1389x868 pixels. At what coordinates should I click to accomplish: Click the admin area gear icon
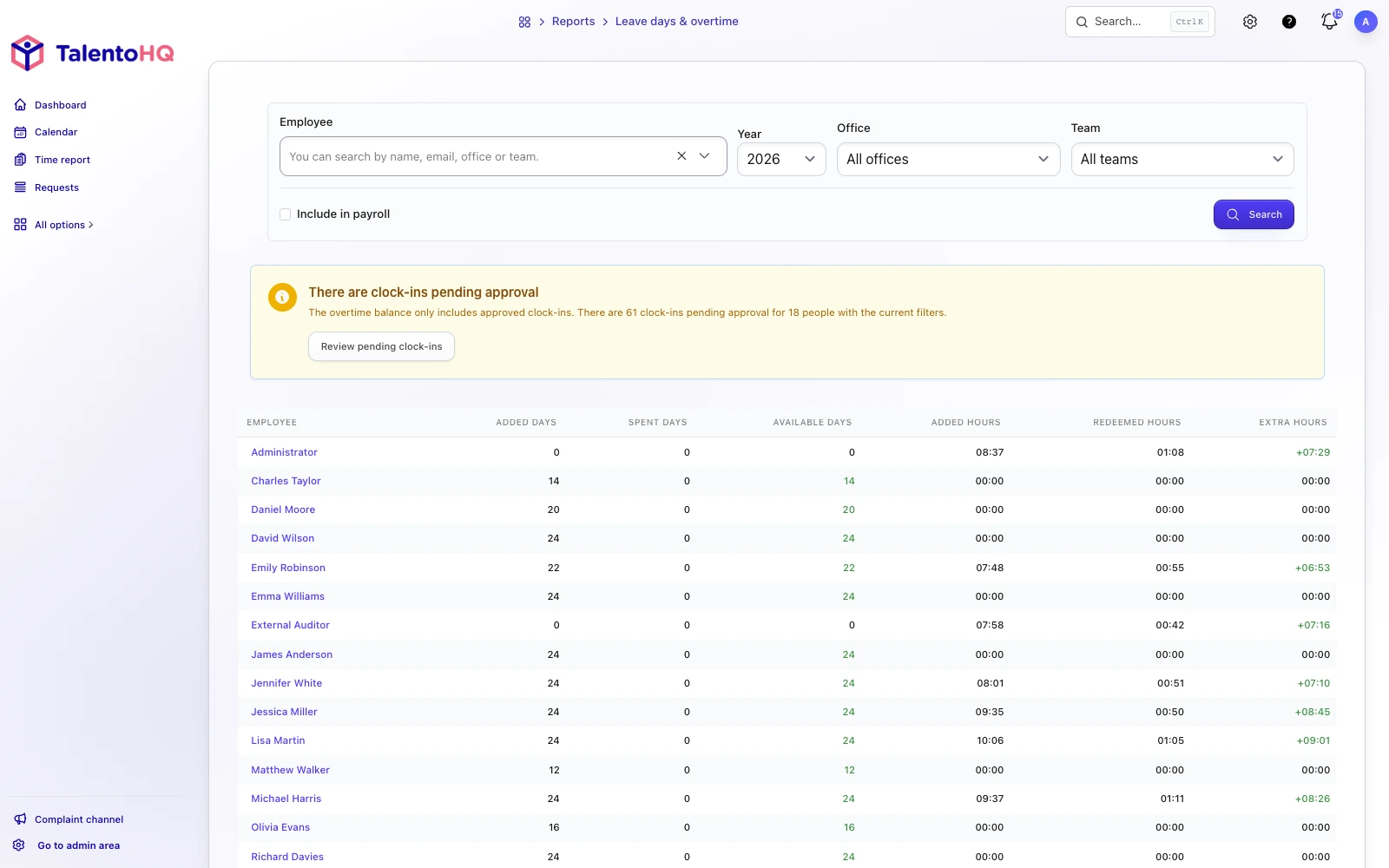[x=18, y=845]
